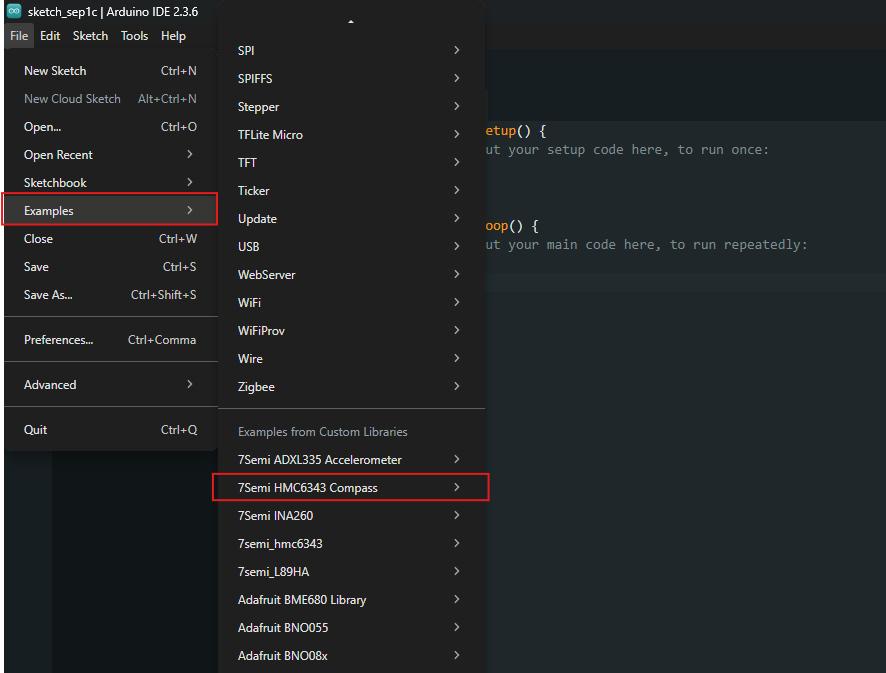Open the WebServer examples submenu
The image size is (886, 673).
(x=351, y=275)
